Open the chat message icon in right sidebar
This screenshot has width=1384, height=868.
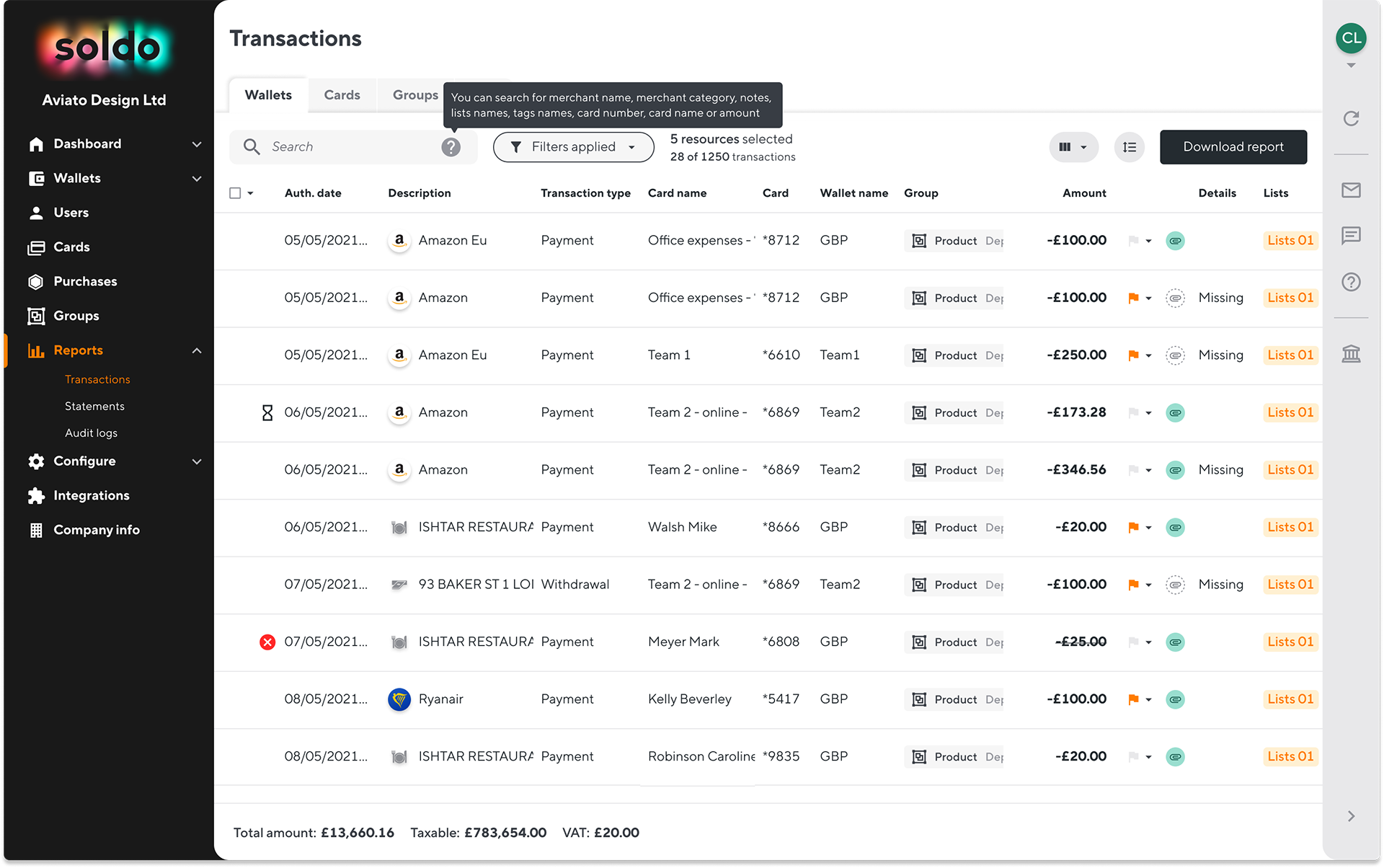(1351, 236)
